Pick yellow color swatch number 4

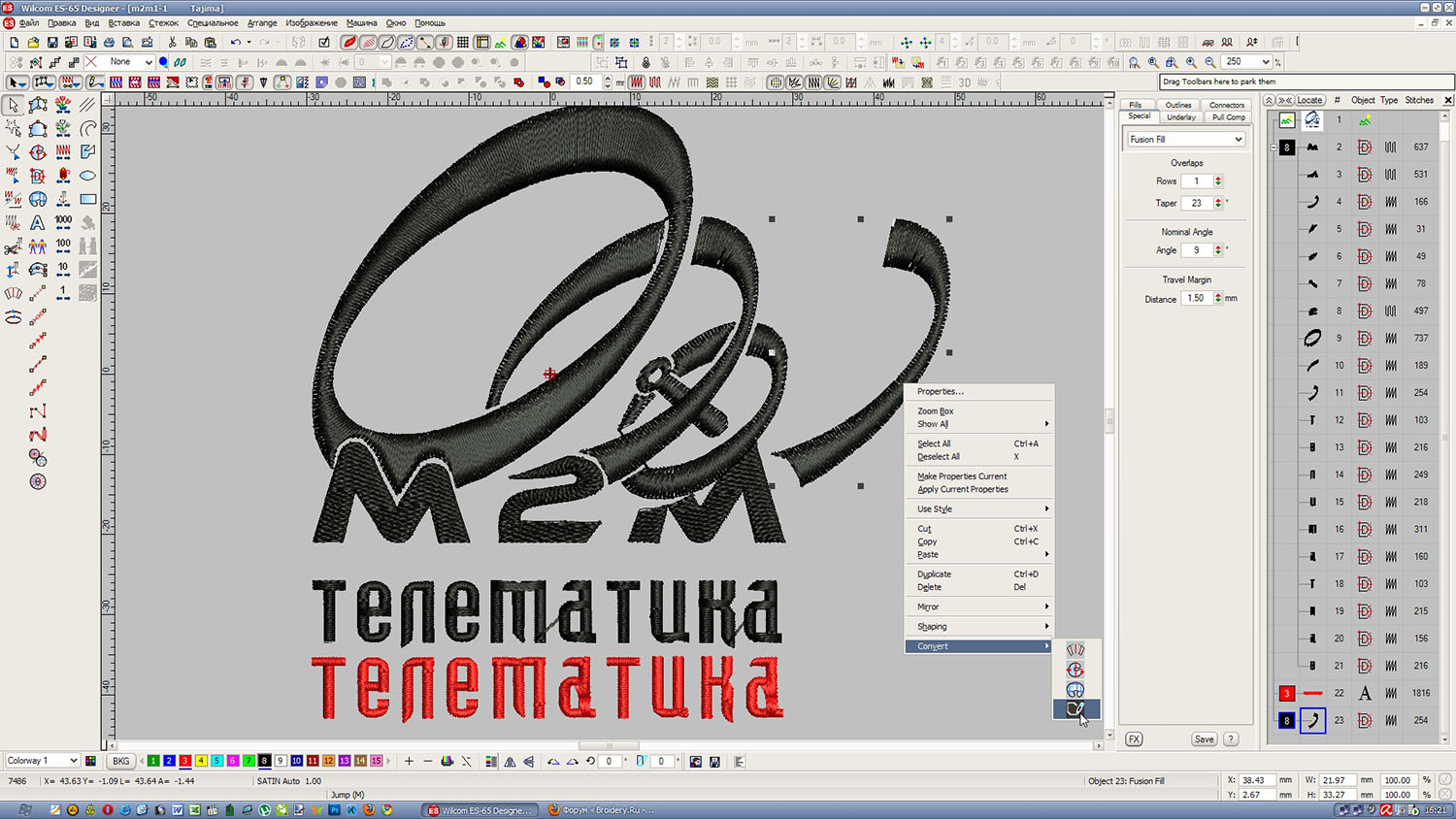coord(201,761)
